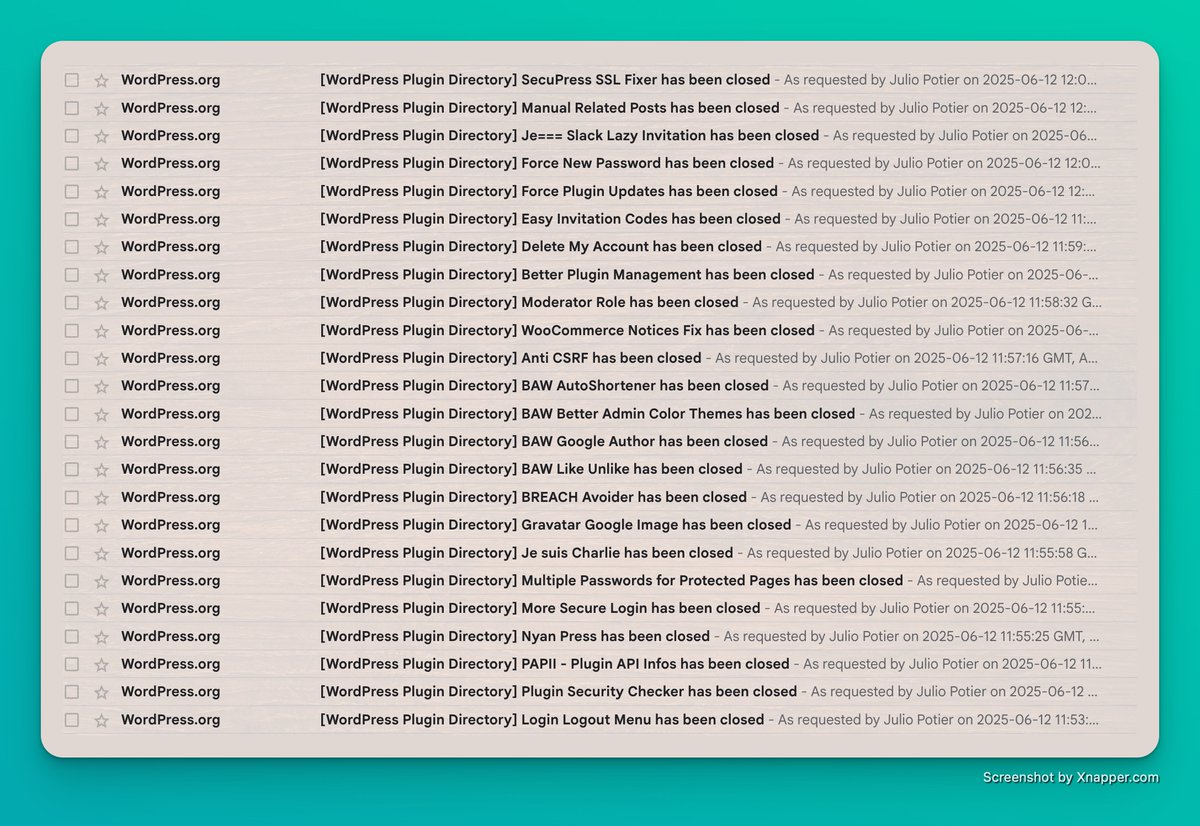Star the Force New Password email
The width and height of the screenshot is (1200, 826).
coord(101,163)
